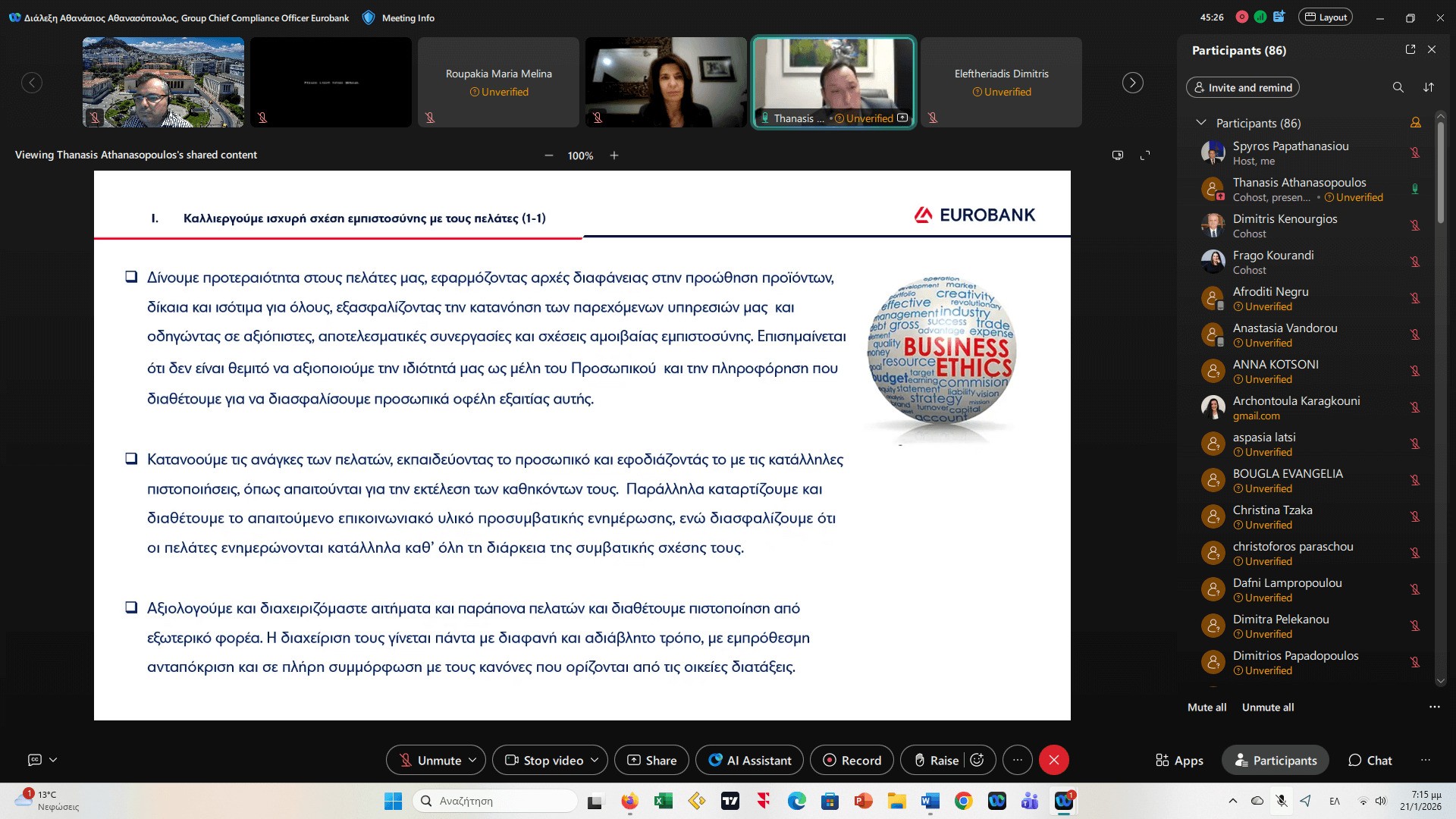Open Layout options

pos(1325,17)
